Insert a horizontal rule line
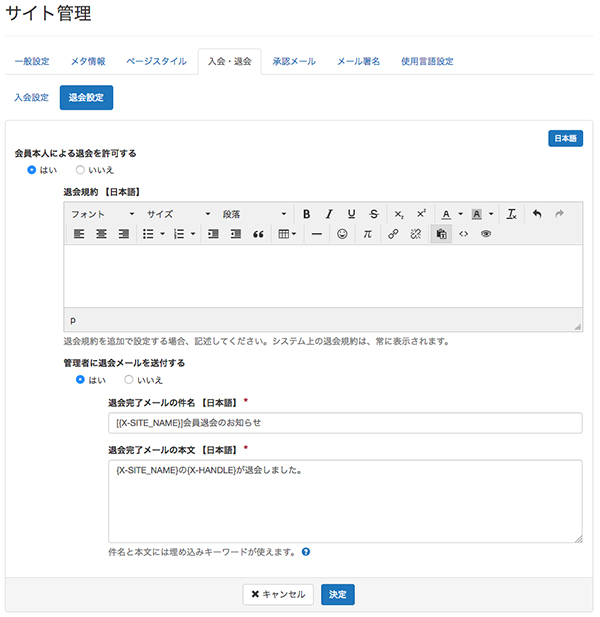 tap(316, 234)
